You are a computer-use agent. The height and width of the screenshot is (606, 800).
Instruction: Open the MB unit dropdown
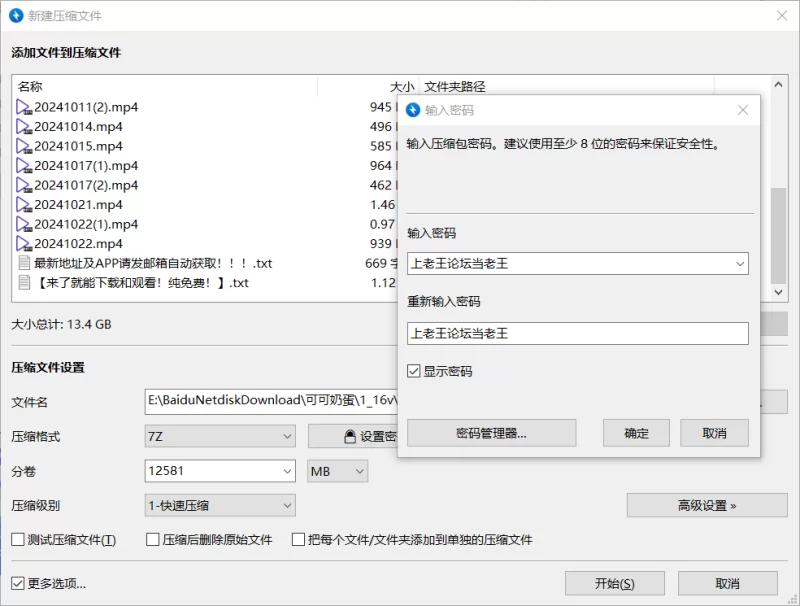click(337, 471)
